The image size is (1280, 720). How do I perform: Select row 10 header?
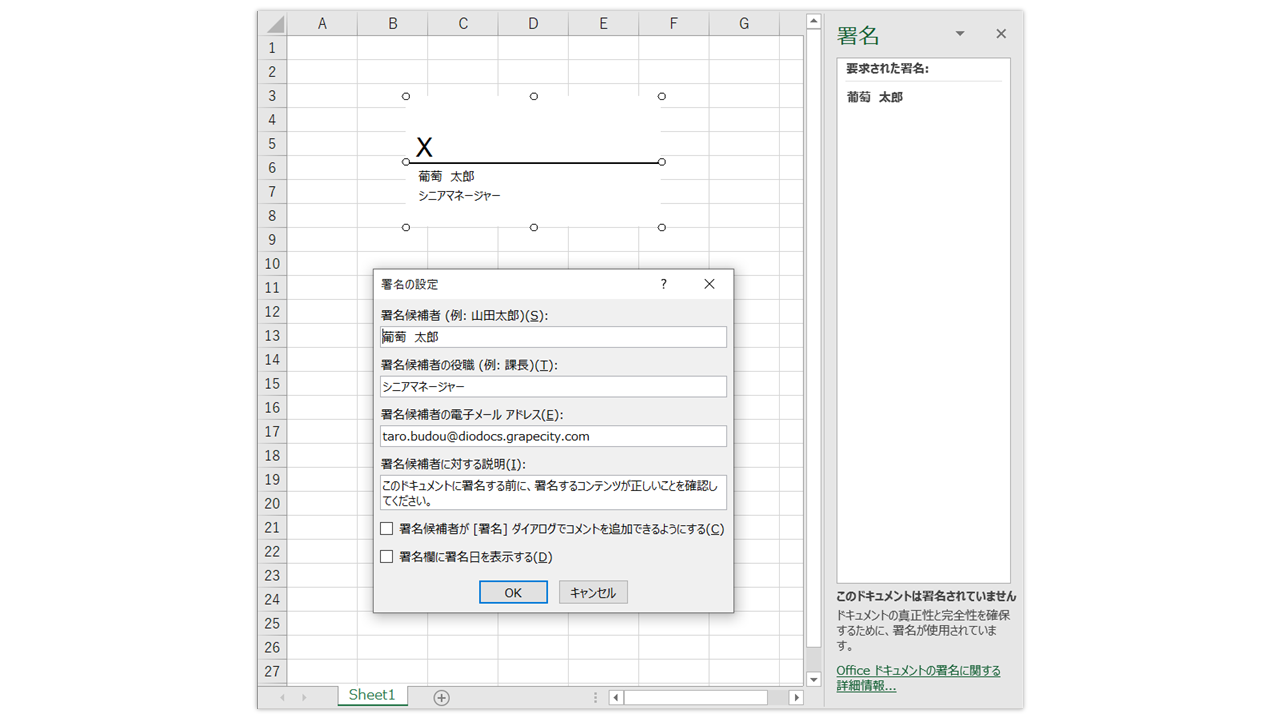(272, 264)
